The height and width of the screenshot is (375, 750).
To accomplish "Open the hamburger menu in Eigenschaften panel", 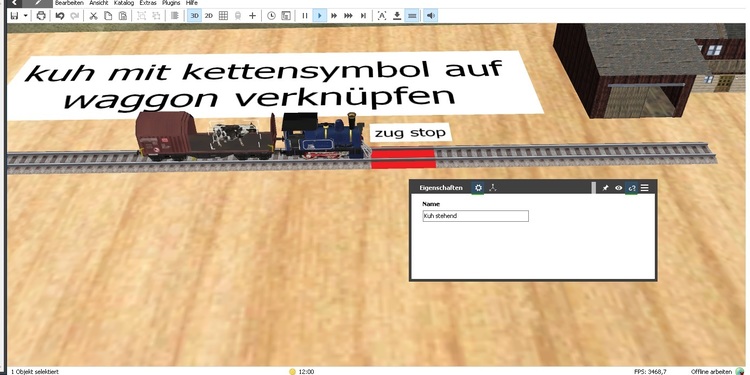I will point(645,188).
